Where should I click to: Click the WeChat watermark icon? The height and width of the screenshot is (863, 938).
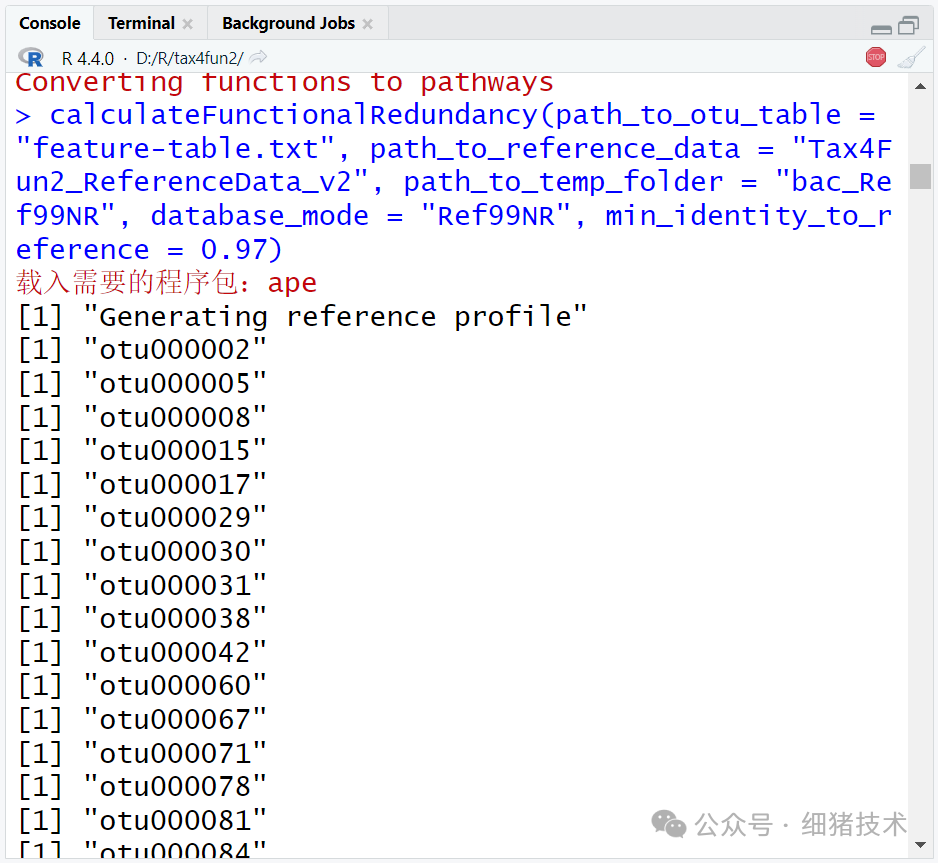pos(668,824)
